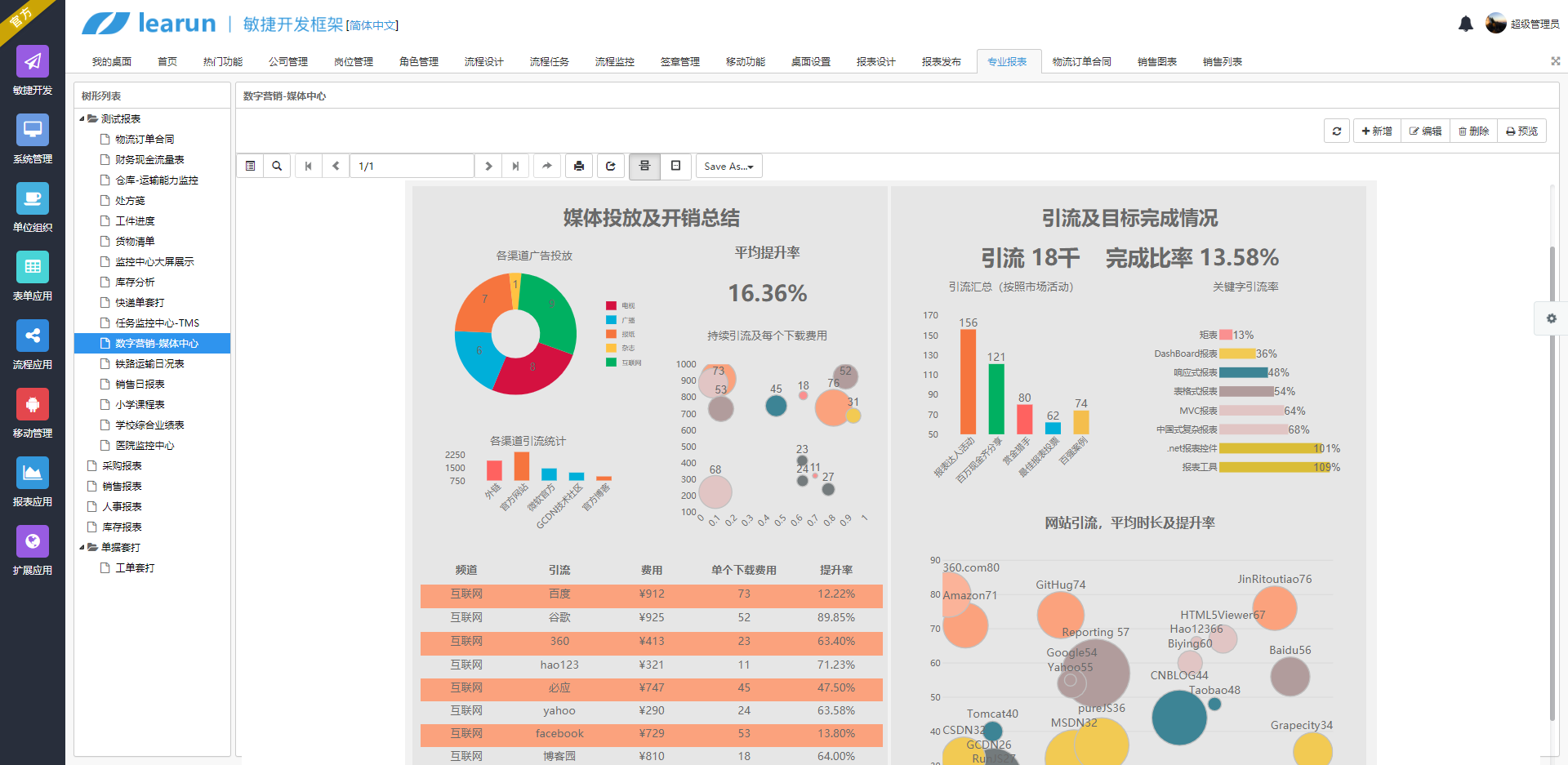The width and height of the screenshot is (1568, 765).
Task: Select 医院监控中心 in report tree
Action: [145, 446]
